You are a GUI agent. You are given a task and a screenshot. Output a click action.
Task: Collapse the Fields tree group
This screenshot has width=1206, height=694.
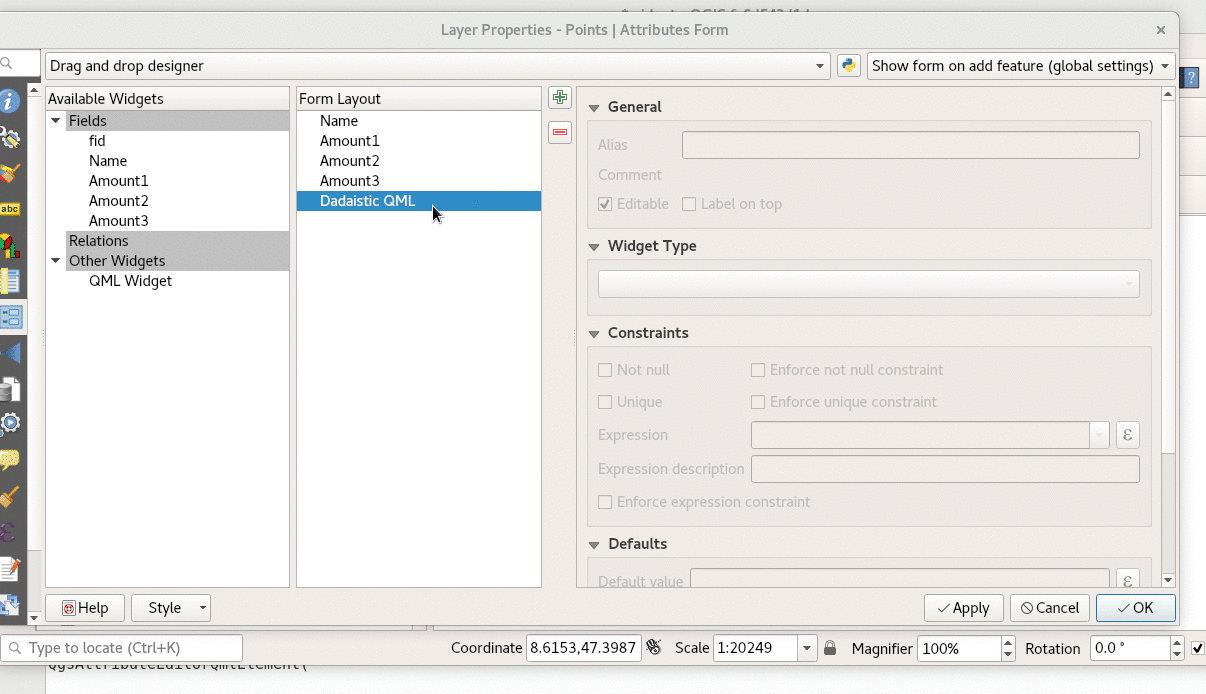pos(56,121)
